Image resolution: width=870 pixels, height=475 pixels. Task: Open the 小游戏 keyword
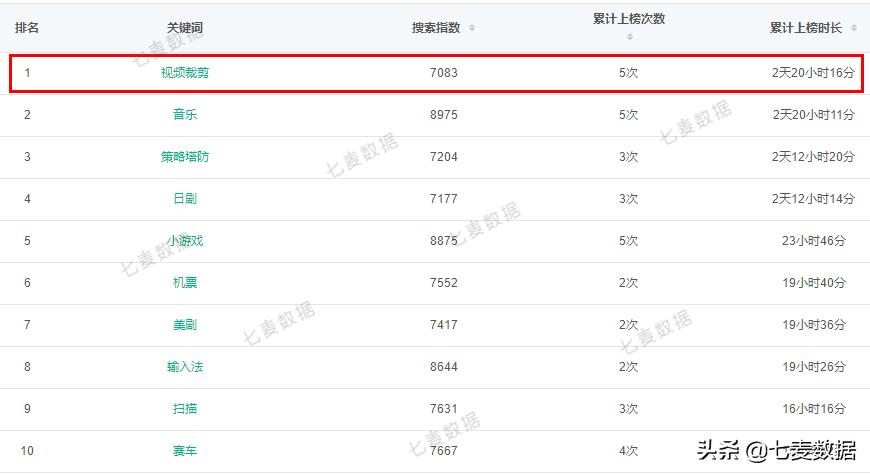[x=185, y=241]
